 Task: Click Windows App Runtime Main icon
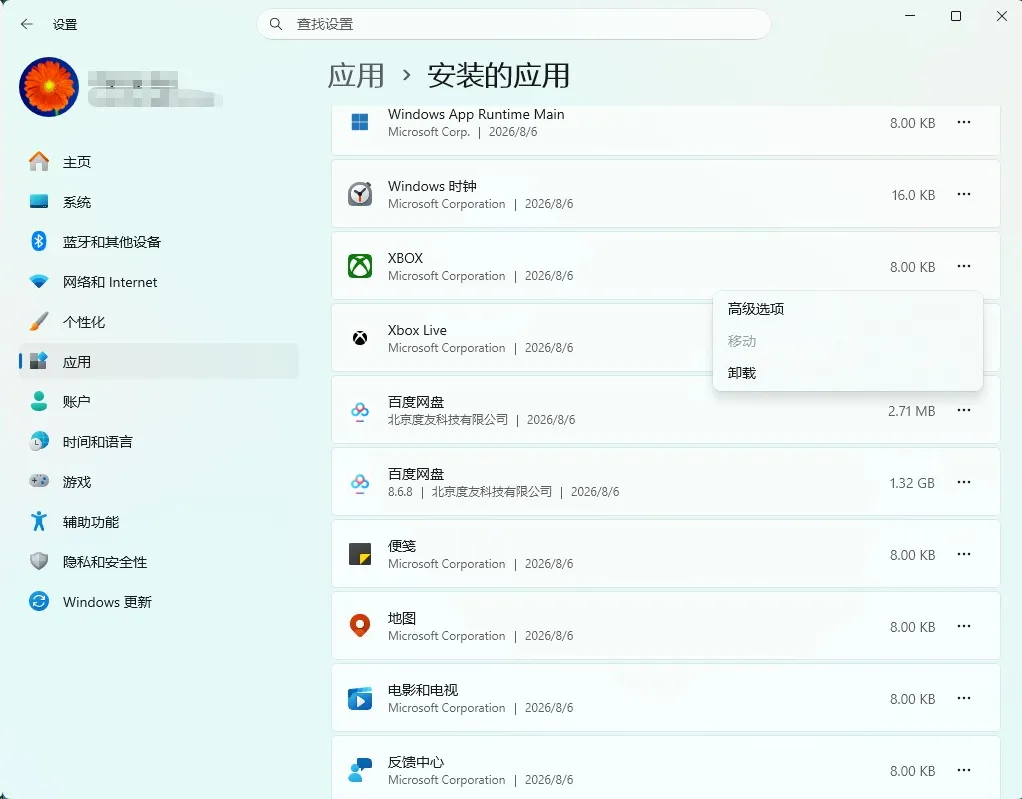click(360, 122)
